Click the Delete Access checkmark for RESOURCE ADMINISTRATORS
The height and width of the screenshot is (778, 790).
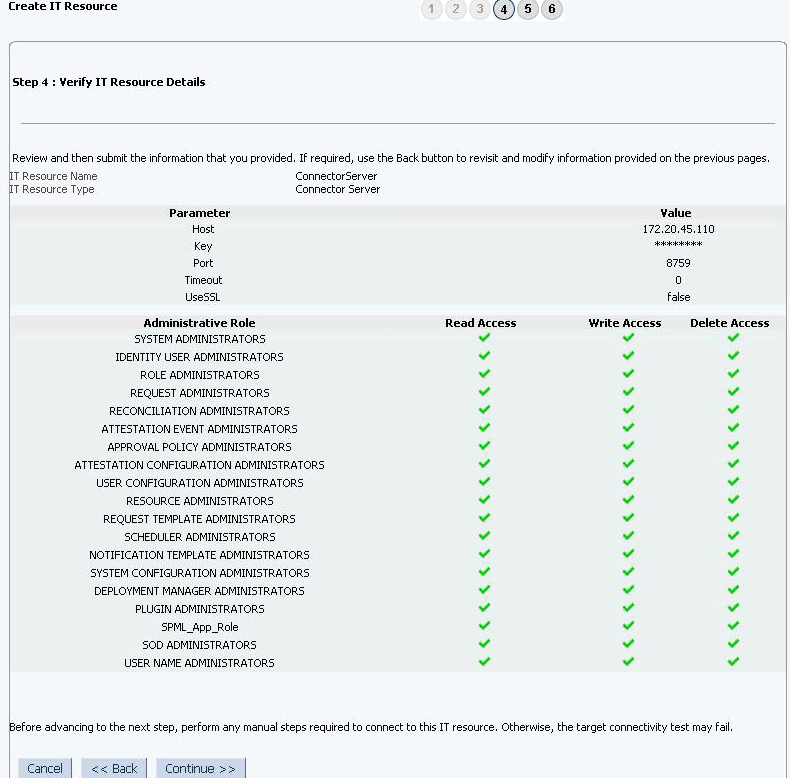pos(734,499)
